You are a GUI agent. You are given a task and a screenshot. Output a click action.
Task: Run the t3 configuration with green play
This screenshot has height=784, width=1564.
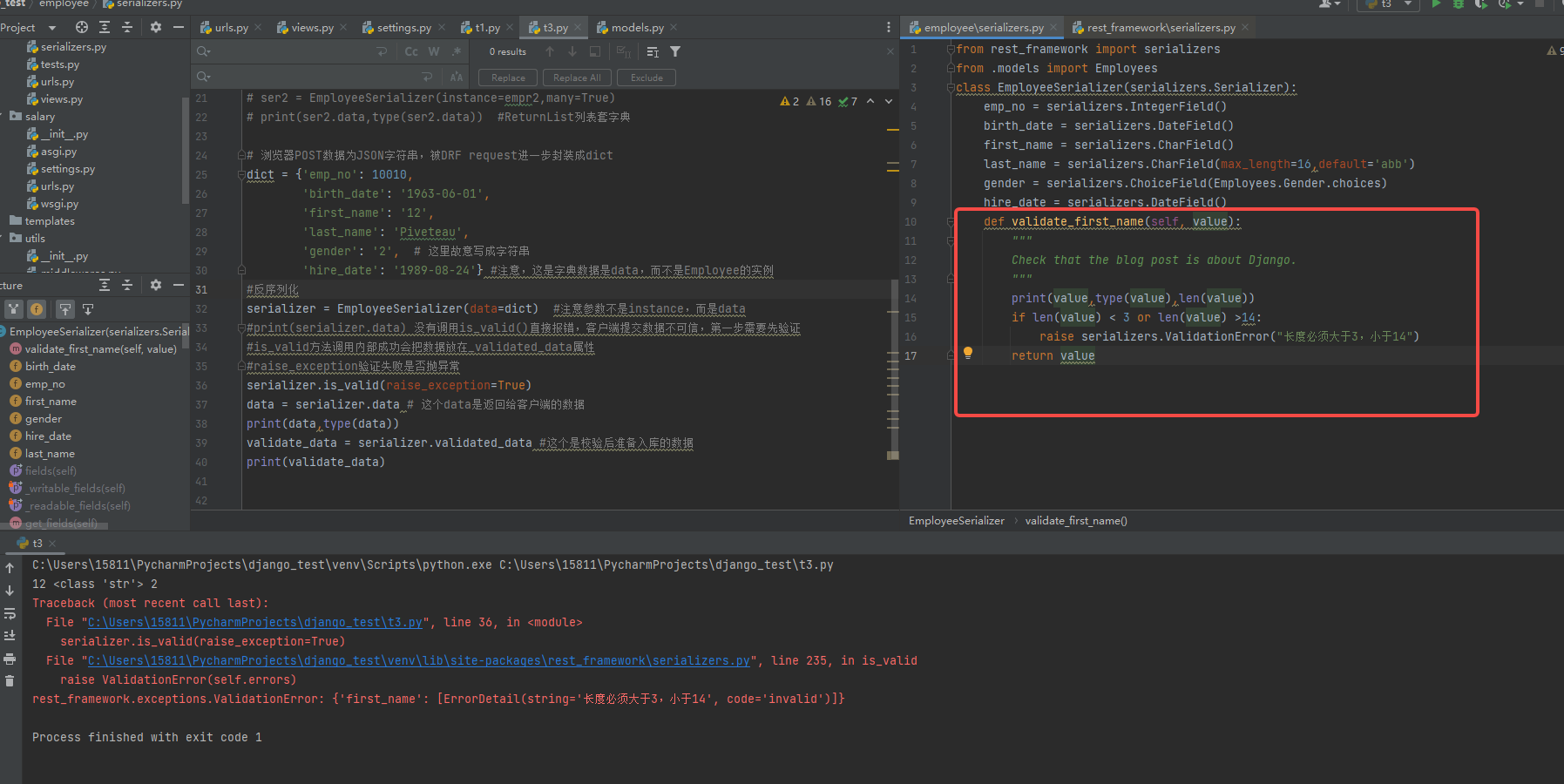pos(1436,4)
